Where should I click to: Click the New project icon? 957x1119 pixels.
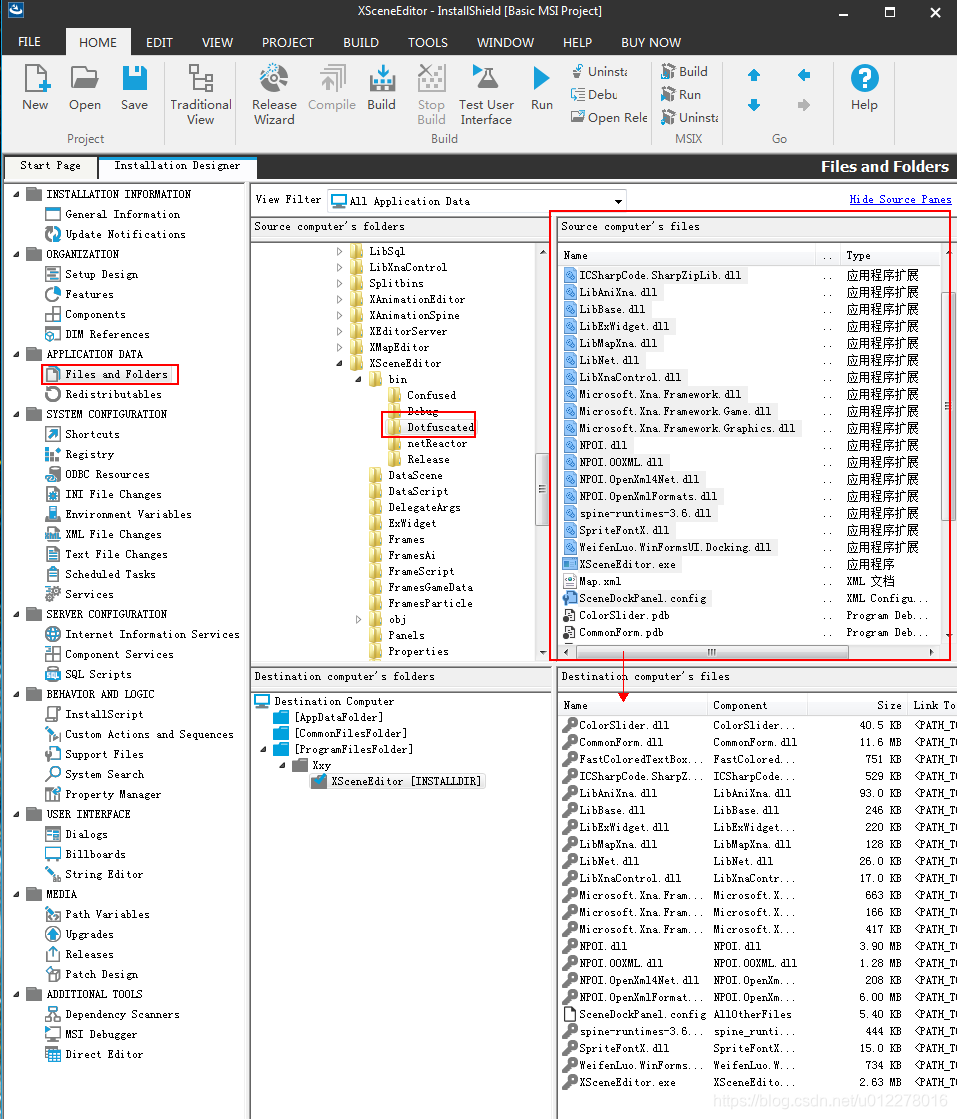click(x=35, y=88)
